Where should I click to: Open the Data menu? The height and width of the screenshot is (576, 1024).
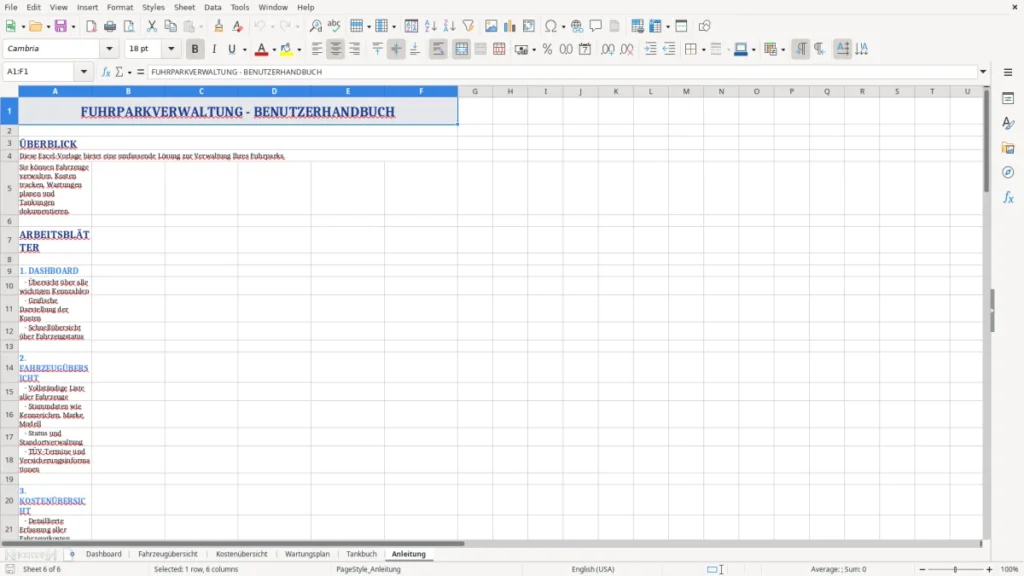[212, 7]
